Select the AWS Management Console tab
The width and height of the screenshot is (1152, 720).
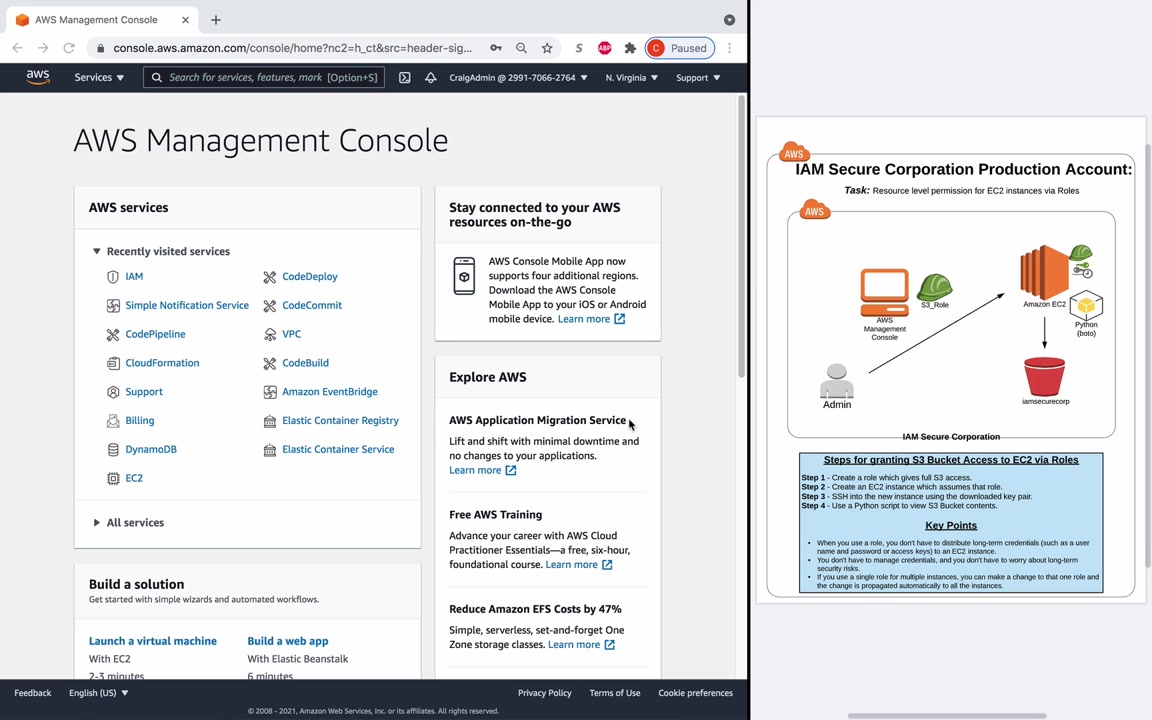[x=103, y=20]
